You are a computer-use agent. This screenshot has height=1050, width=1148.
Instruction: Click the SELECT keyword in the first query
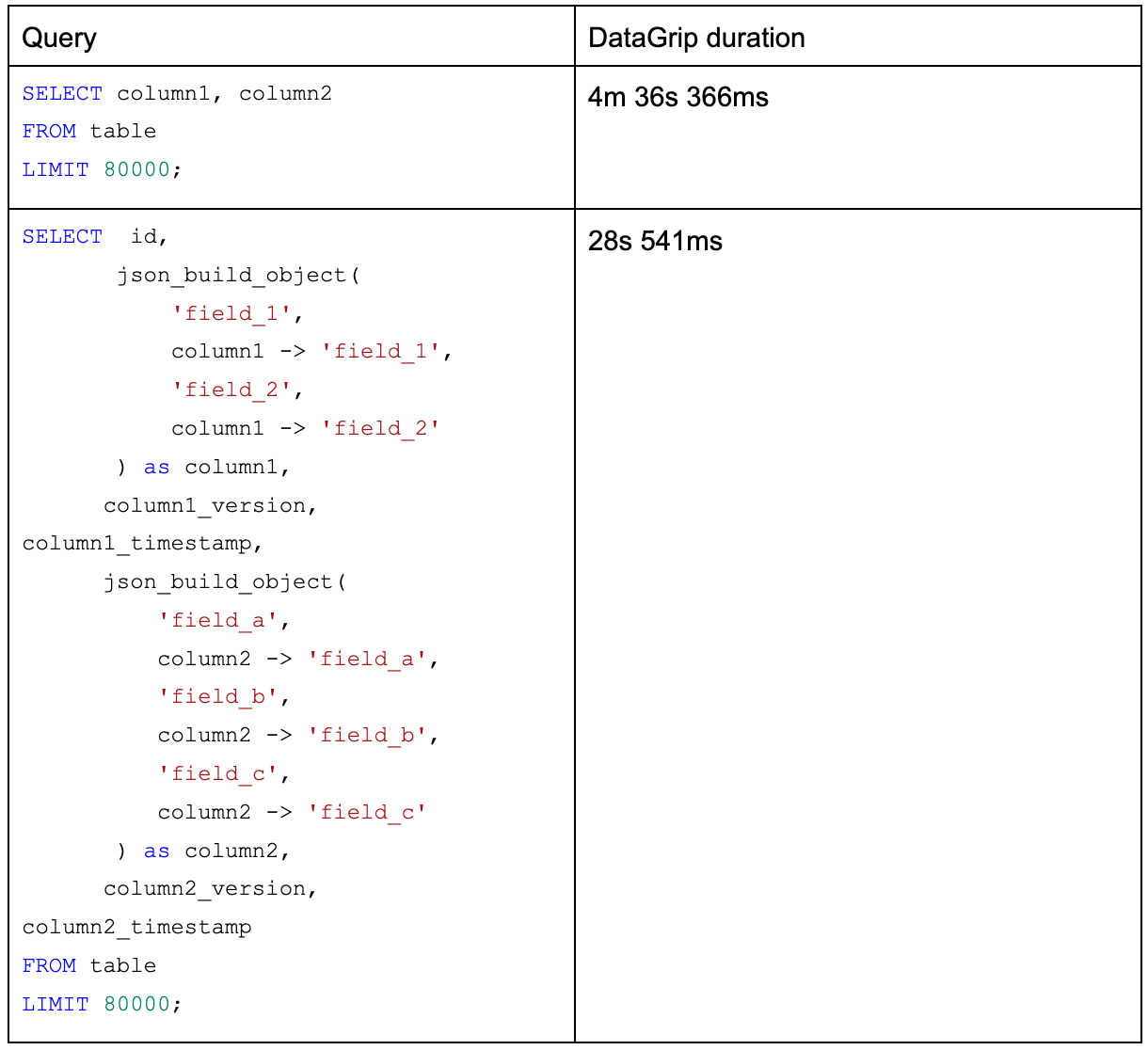pyautogui.click(x=62, y=93)
